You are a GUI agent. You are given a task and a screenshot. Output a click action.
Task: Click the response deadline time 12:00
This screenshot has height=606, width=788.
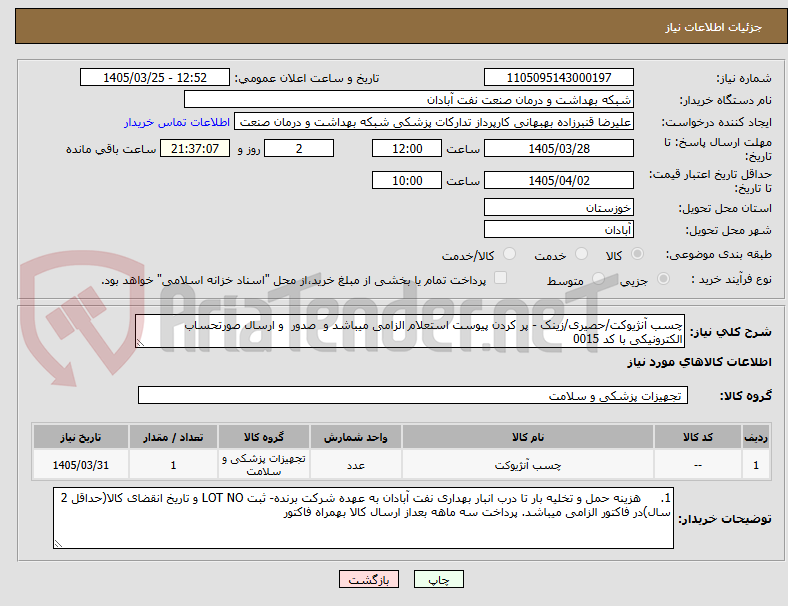coord(407,149)
